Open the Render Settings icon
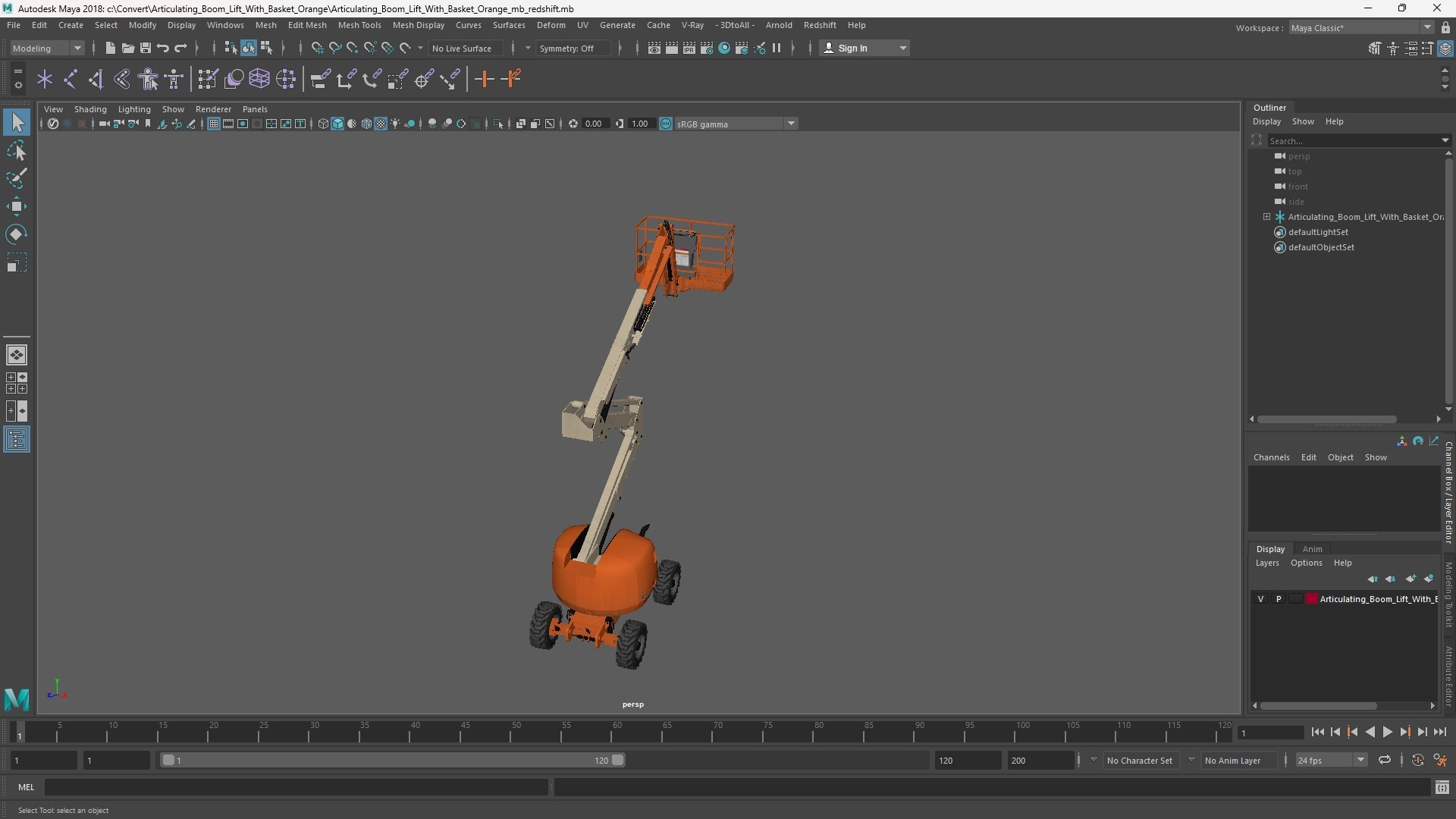The image size is (1456, 819). (707, 48)
